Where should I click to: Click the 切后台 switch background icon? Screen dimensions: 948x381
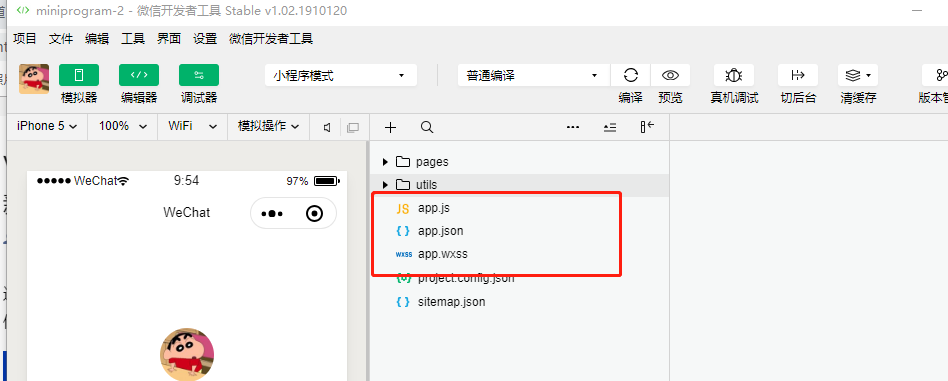798,75
